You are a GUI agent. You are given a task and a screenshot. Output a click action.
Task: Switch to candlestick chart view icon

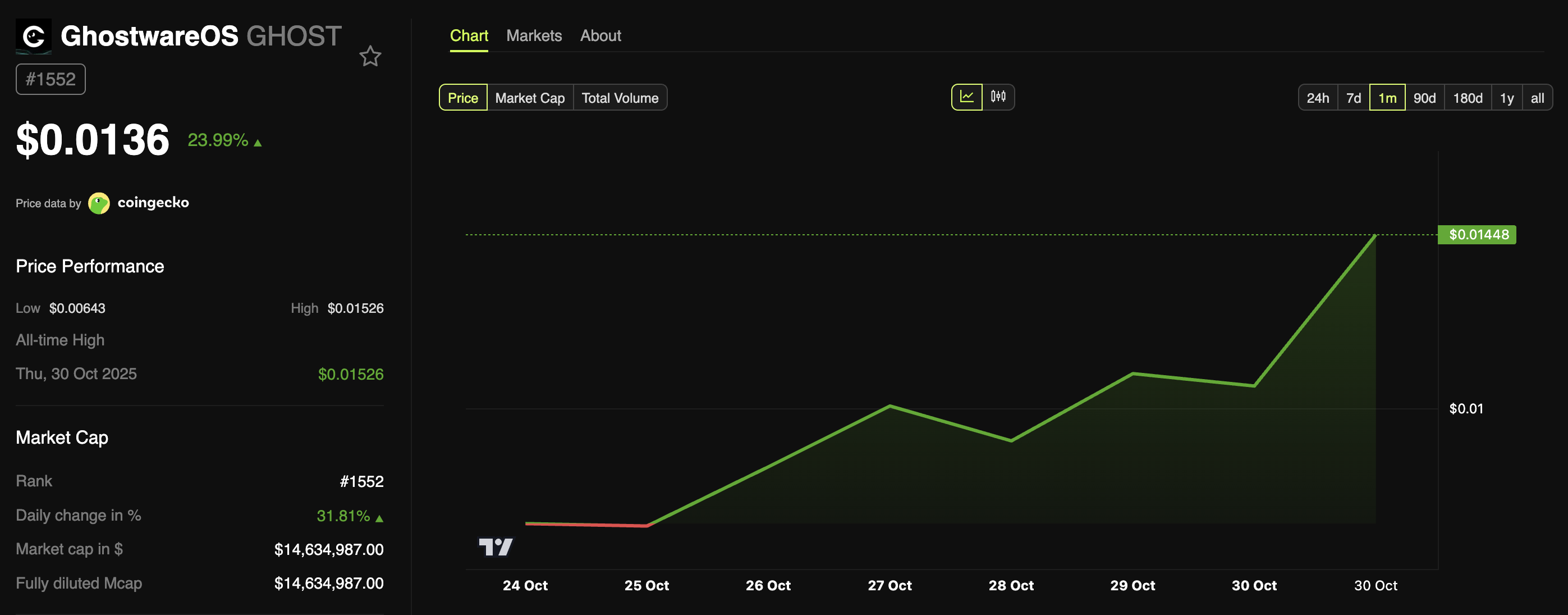pos(998,97)
